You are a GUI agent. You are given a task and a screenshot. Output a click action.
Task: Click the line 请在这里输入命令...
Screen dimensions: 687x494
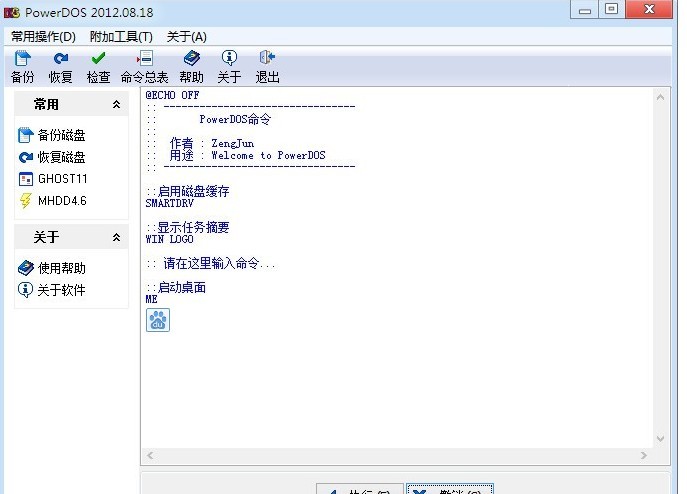click(211, 263)
